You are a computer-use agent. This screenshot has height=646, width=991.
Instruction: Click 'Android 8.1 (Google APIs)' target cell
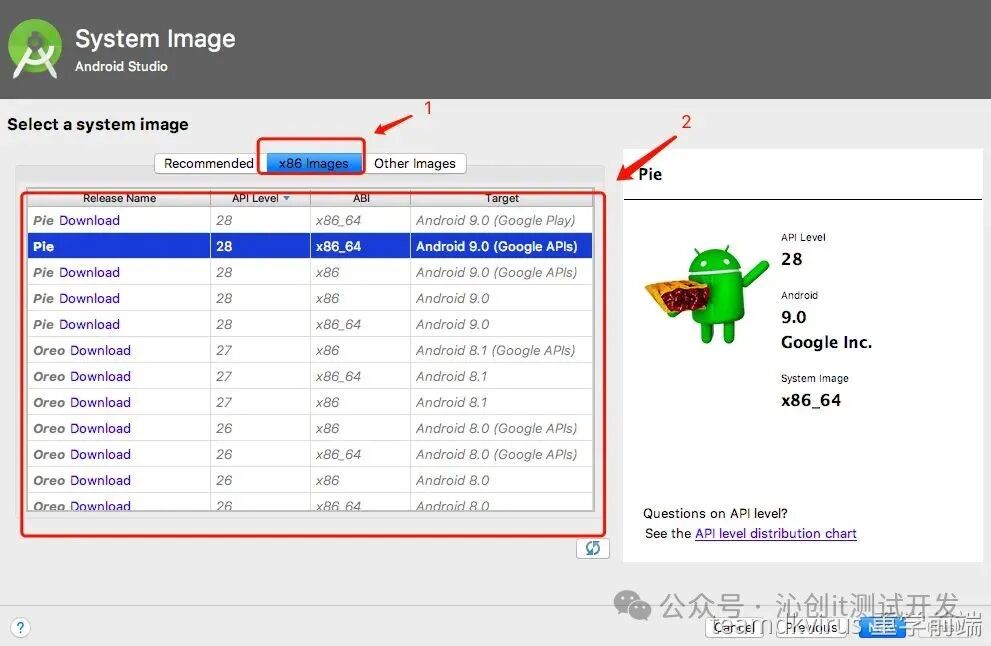point(501,350)
